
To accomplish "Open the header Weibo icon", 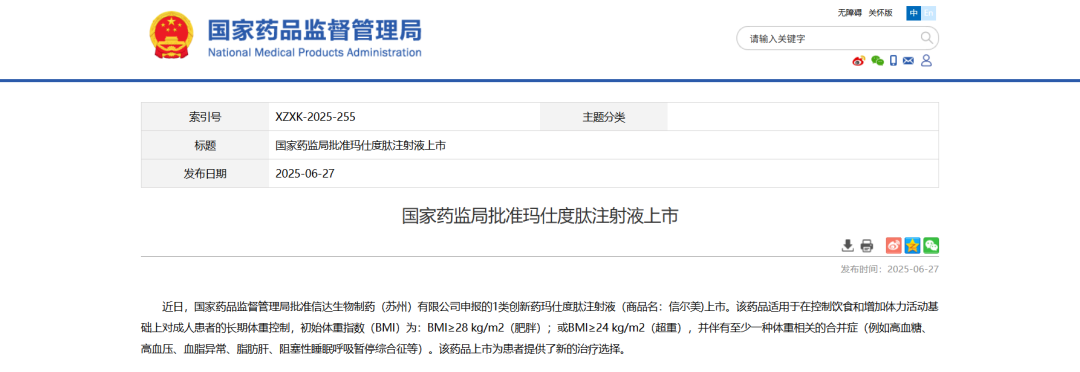I will click(x=858, y=61).
